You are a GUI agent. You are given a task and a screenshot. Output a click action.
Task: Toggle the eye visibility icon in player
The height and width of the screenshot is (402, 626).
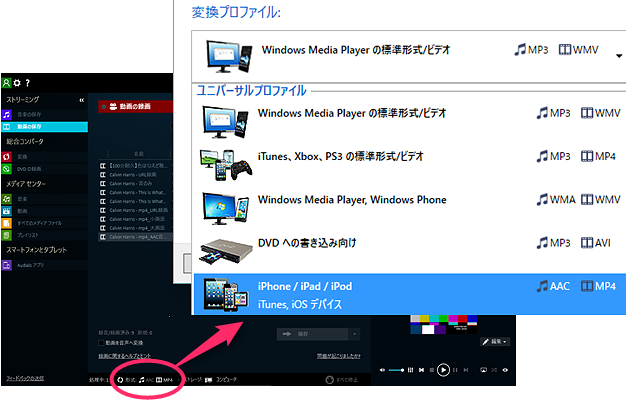[x=505, y=370]
